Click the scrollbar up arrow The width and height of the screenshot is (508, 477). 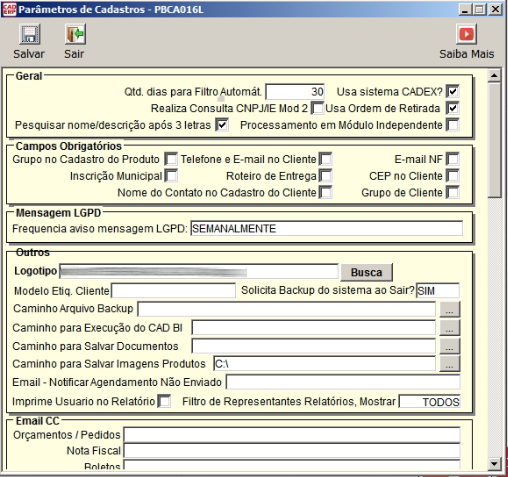coord(494,76)
